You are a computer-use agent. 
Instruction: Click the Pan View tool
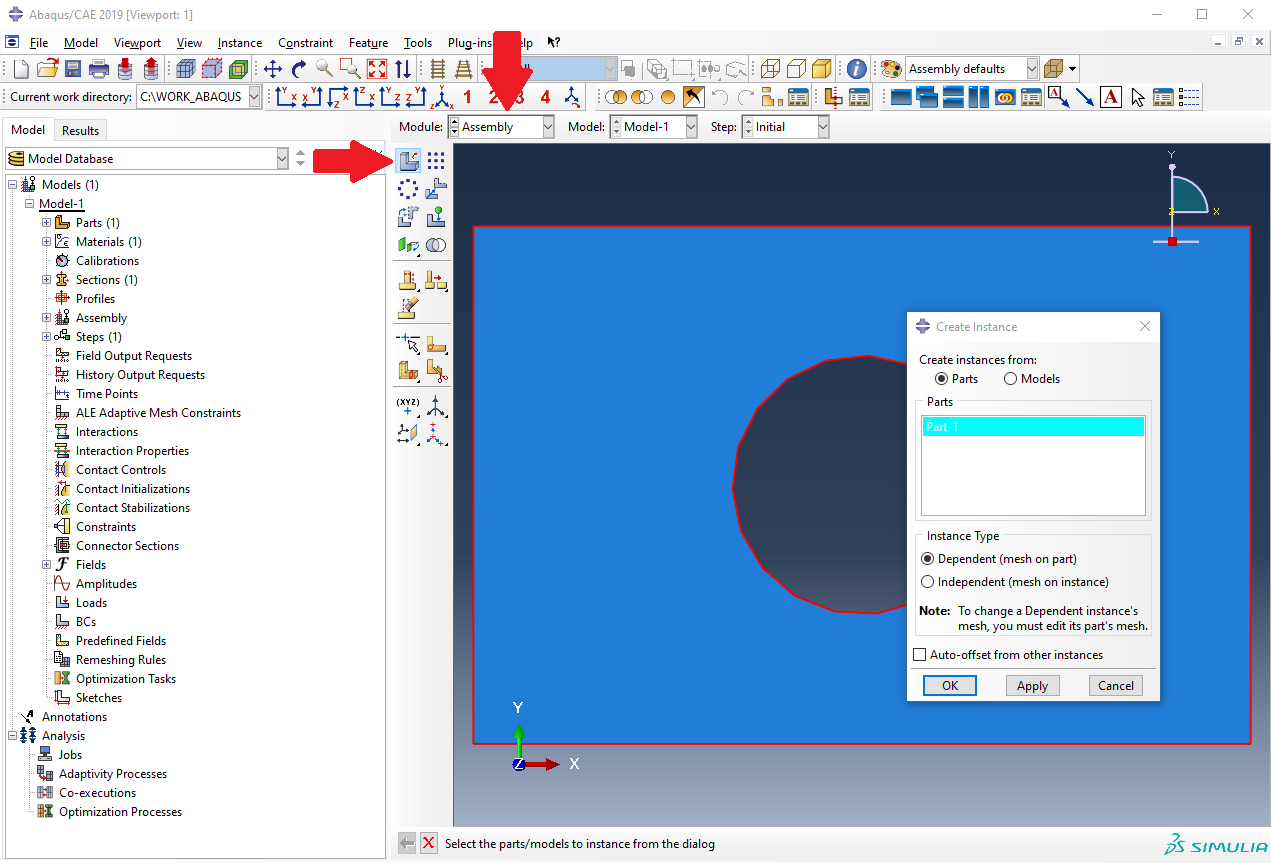tap(273, 69)
